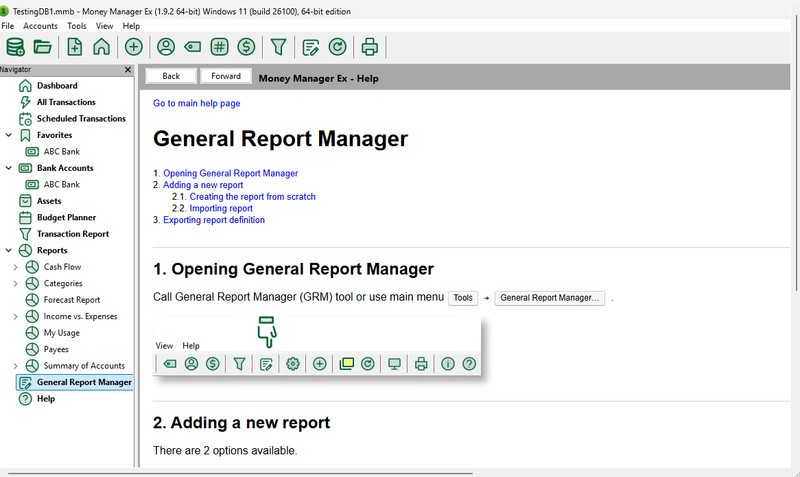Viewport: 800px width, 477px height.
Task: Open Budget Planner in the Navigator
Action: pyautogui.click(x=66, y=217)
